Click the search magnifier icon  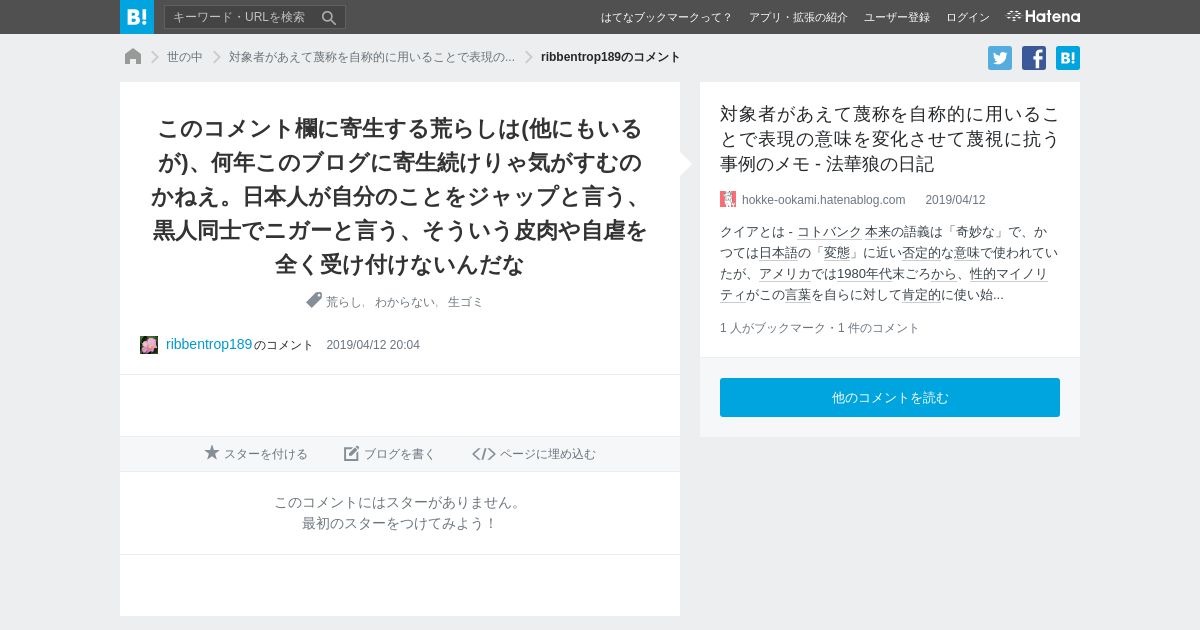[x=329, y=17]
